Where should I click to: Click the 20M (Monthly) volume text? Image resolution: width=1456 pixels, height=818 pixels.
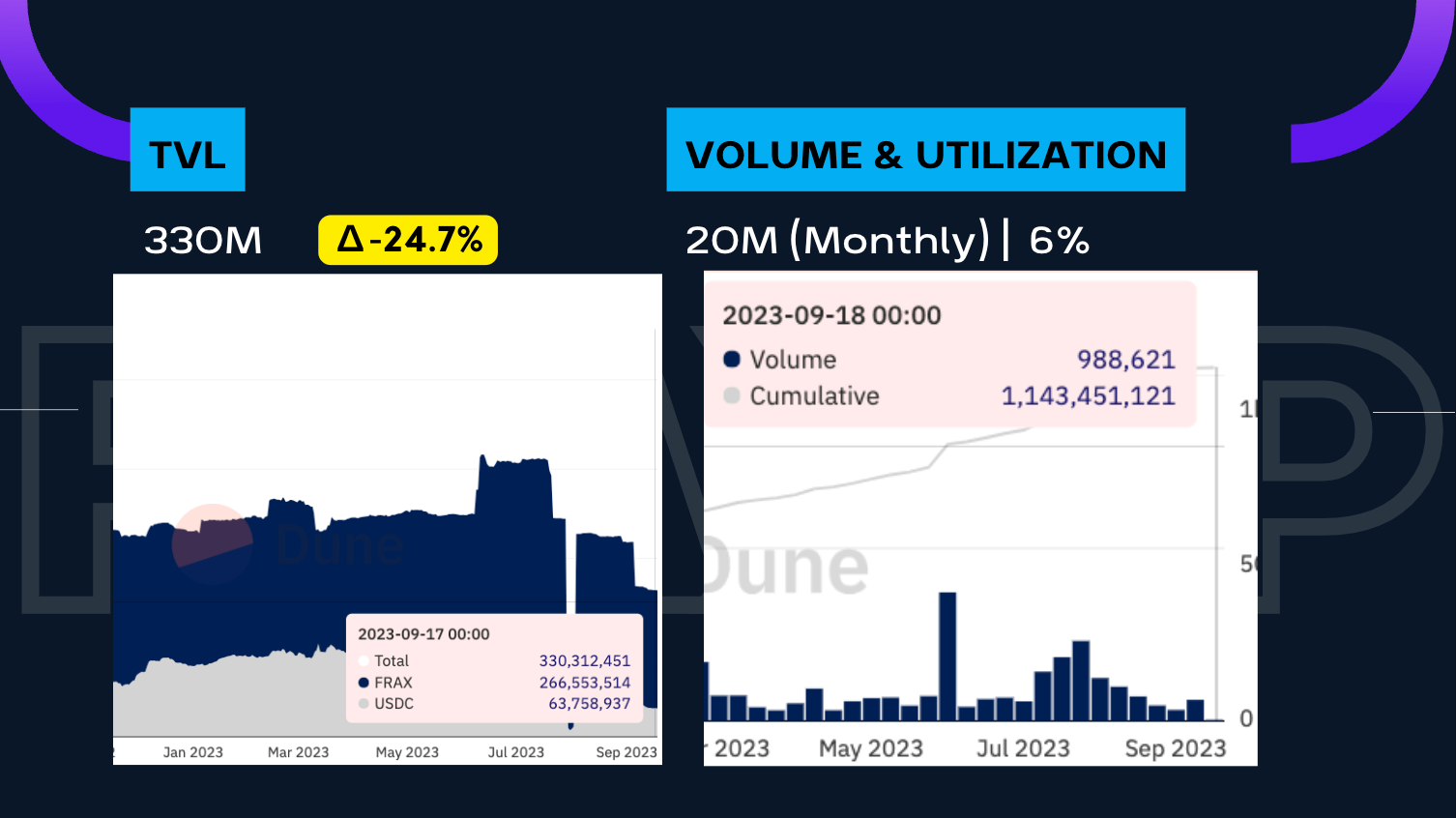[837, 241]
